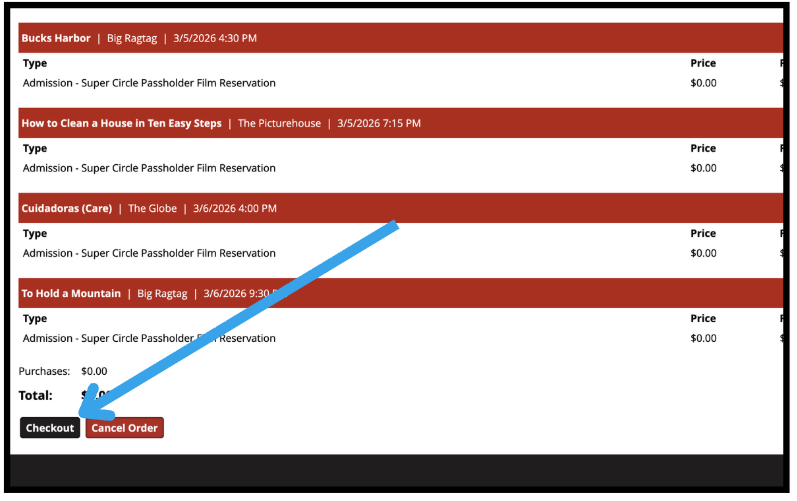This screenshot has height=501, width=797.
Task: Select the Bucks Harbor film title
Action: click(55, 38)
